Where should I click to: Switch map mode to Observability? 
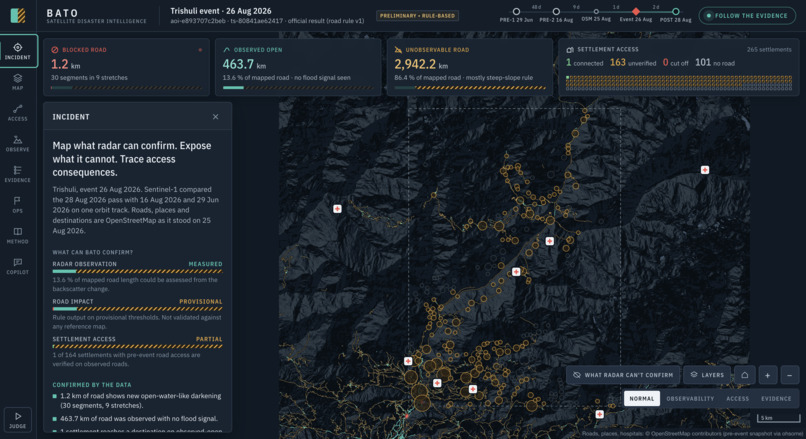point(690,398)
